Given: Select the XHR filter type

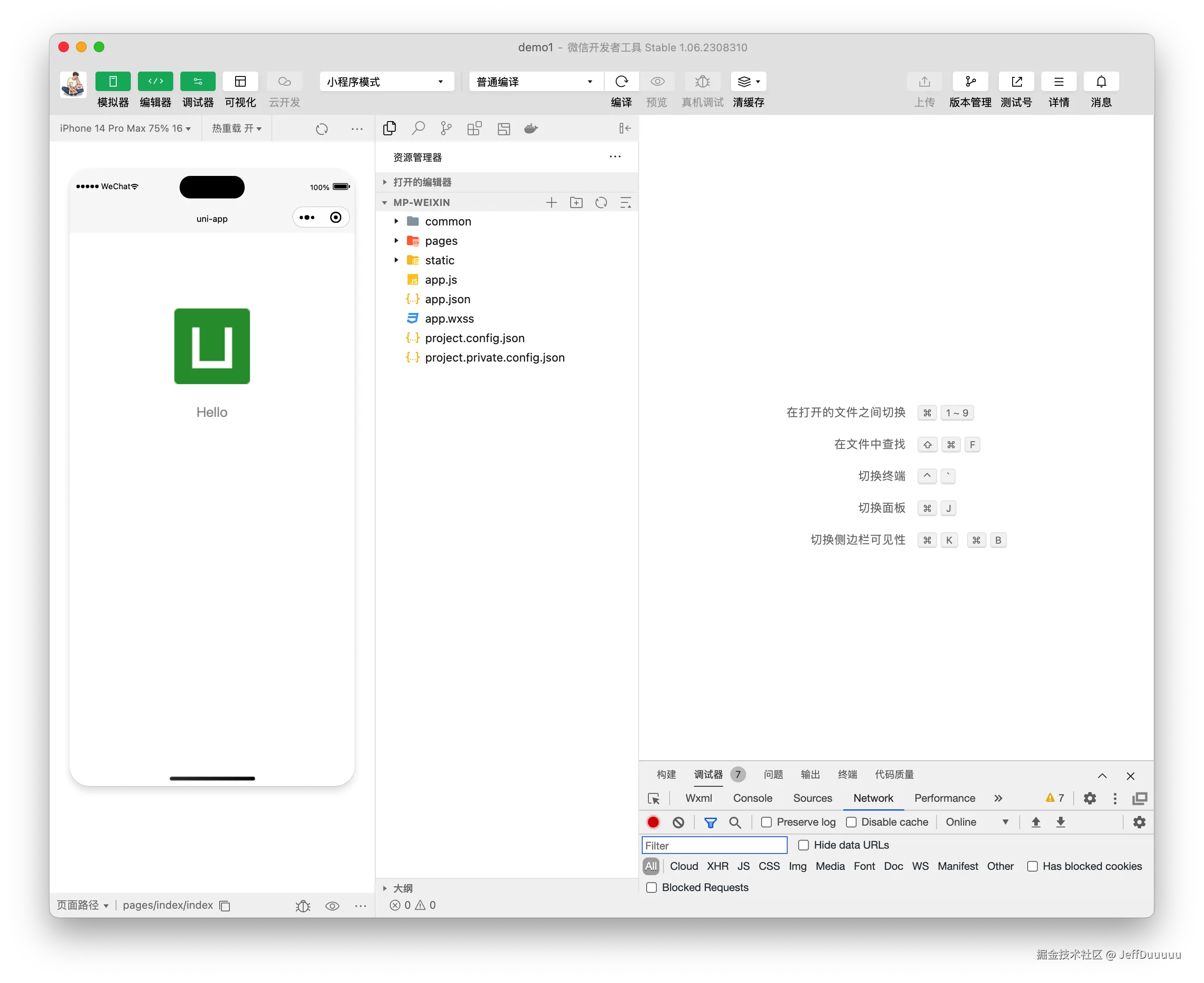Looking at the screenshot, I should [717, 866].
